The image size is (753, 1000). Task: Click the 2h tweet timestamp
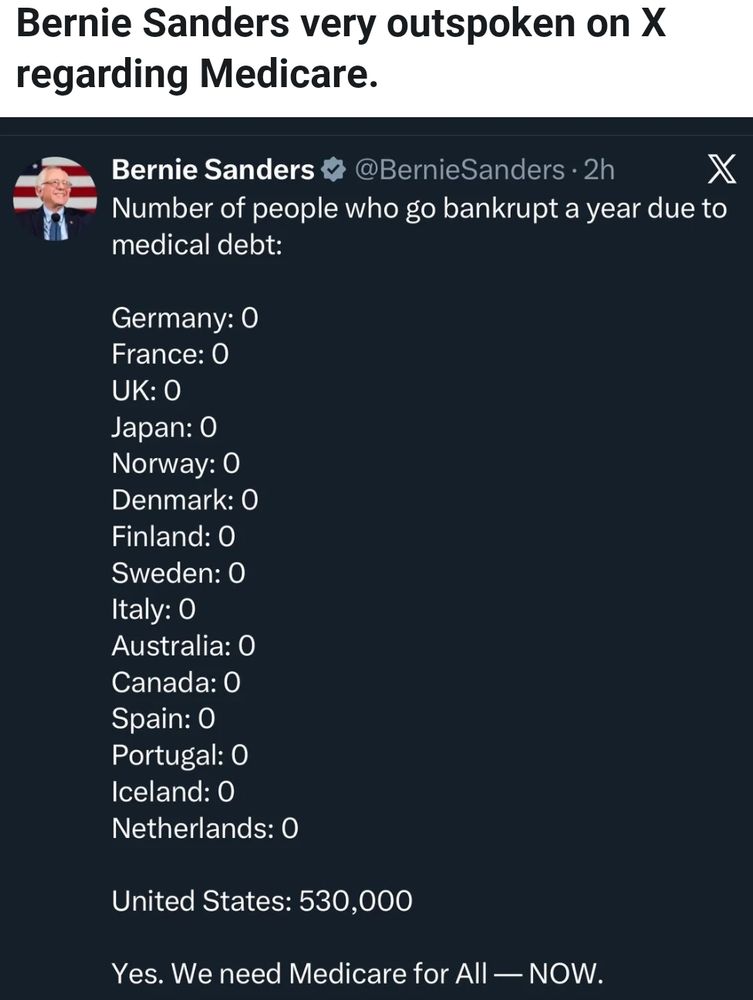coord(598,171)
